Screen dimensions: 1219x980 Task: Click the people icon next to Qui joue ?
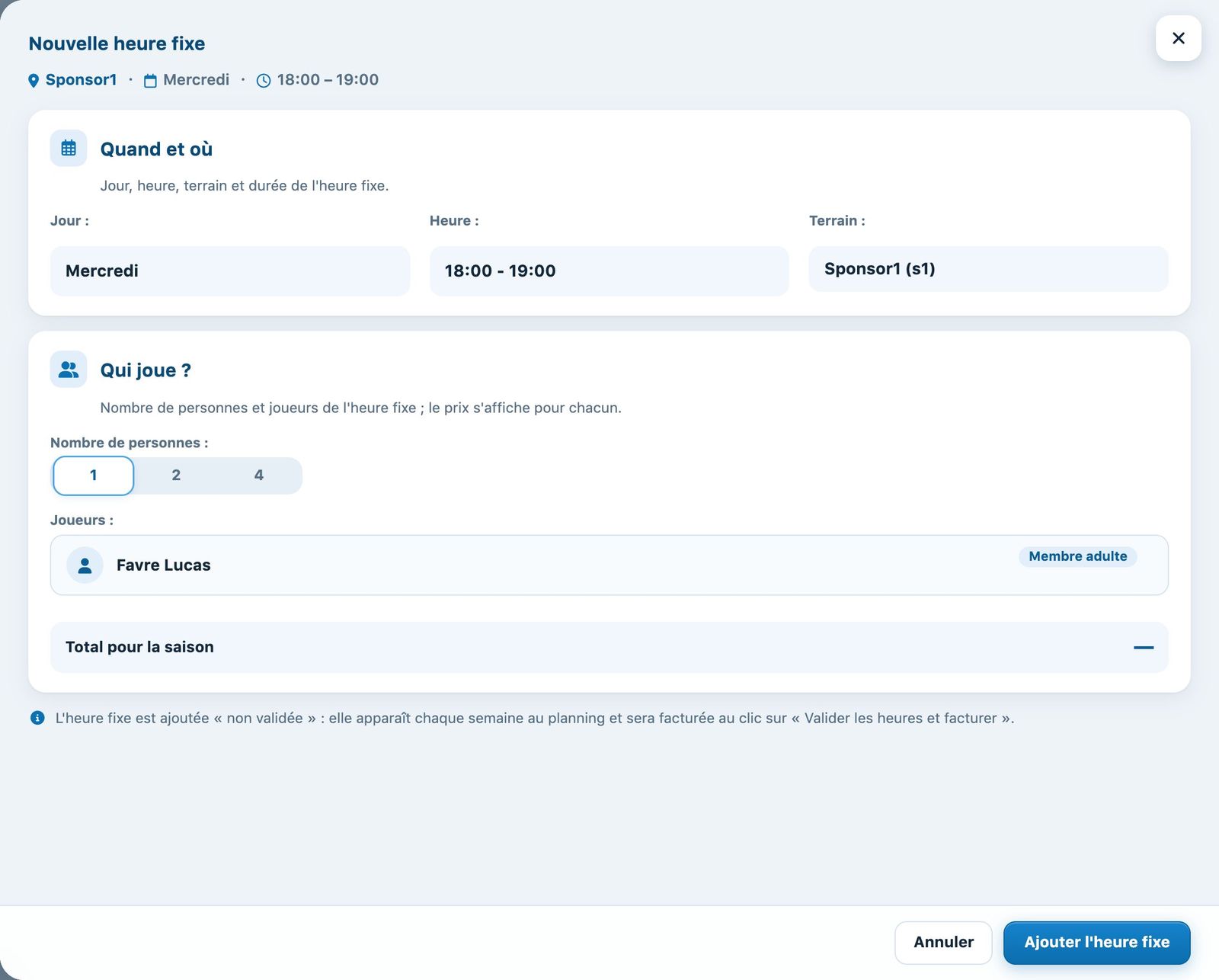click(69, 370)
